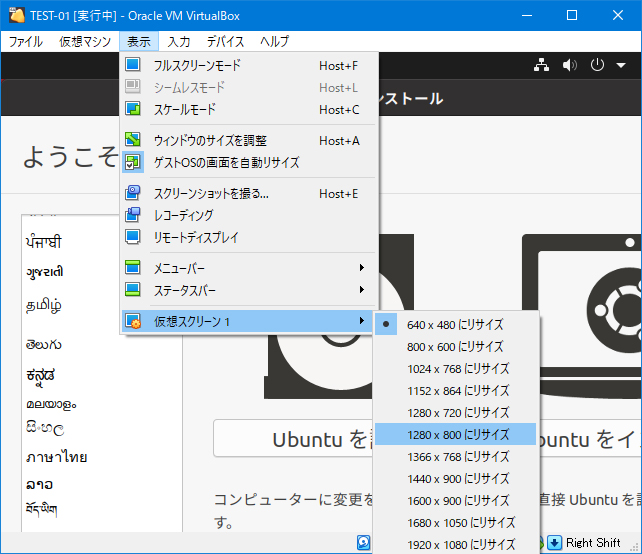Click the Status Bar (ステータスバー) icon
The width and height of the screenshot is (642, 554).
133,289
